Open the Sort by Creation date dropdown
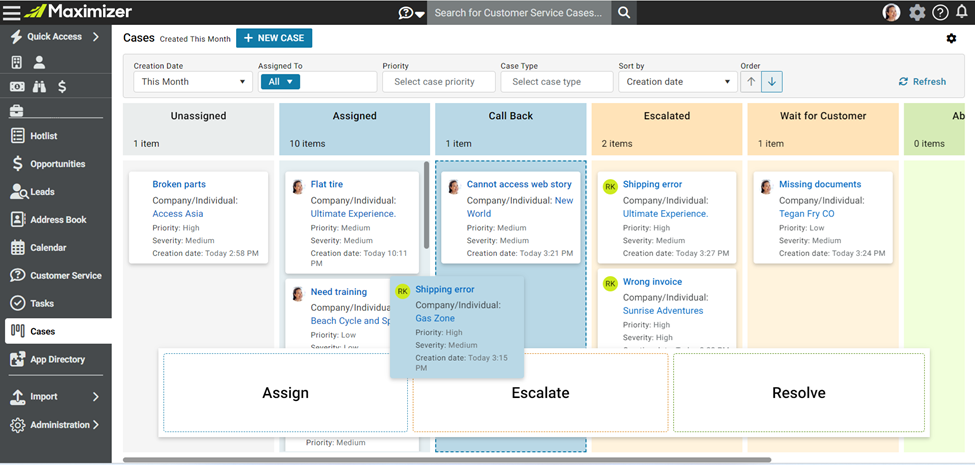975x465 pixels. (678, 81)
